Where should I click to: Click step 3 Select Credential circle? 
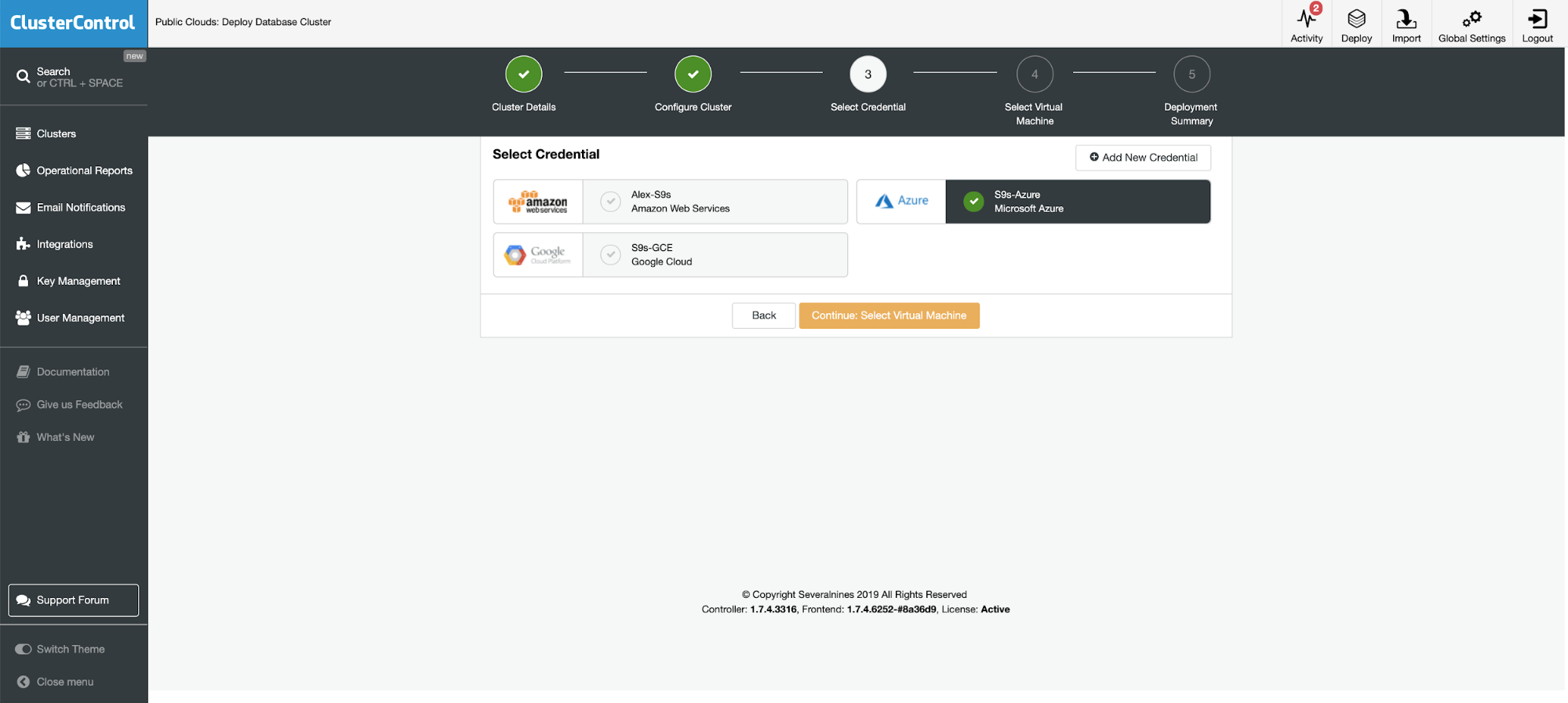pos(868,75)
